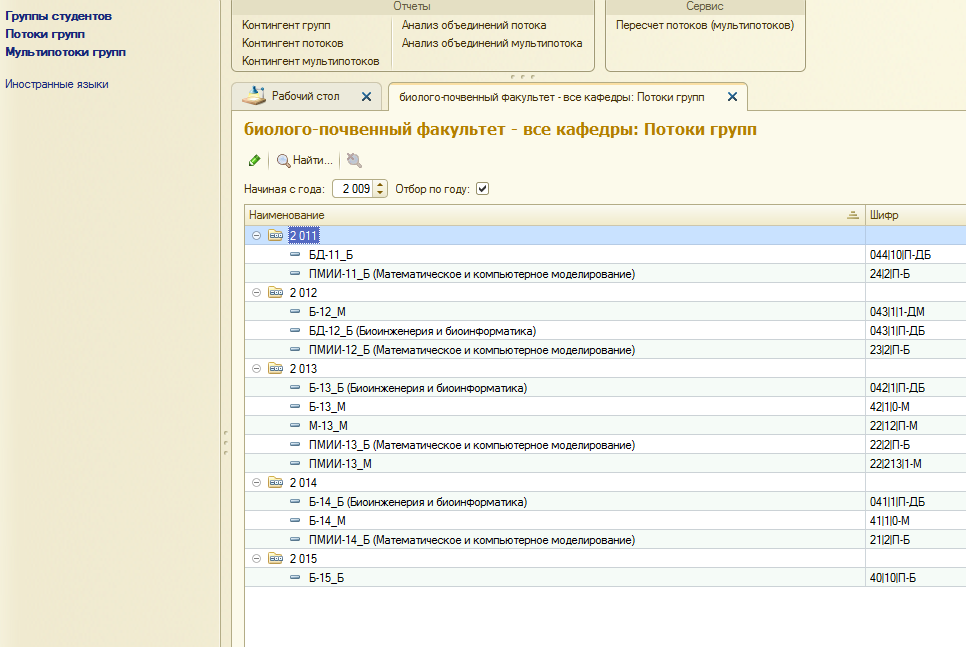Click the row marker icon beside Б-15_Б

(x=295, y=577)
